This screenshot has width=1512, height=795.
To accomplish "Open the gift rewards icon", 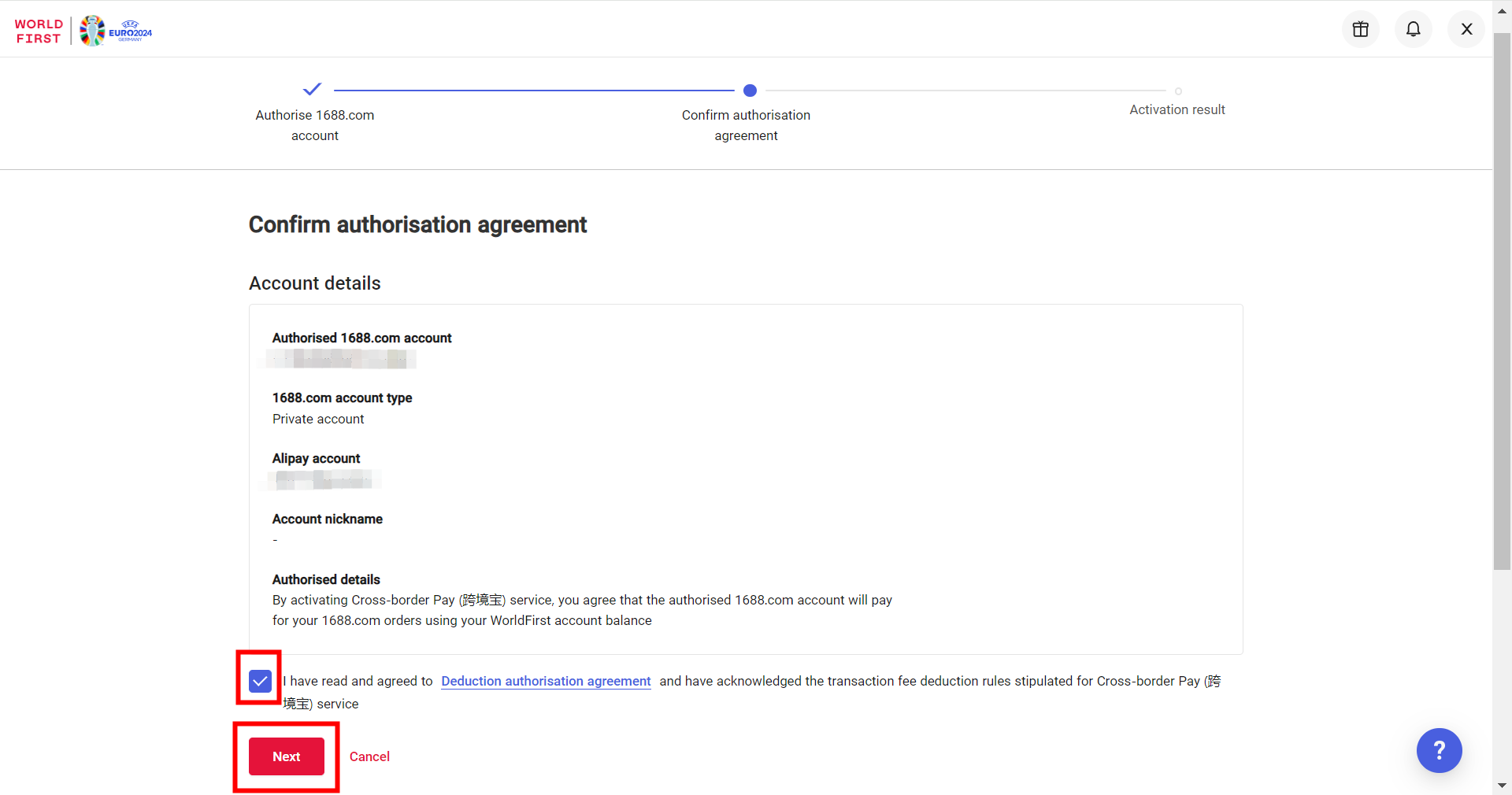I will click(1360, 29).
